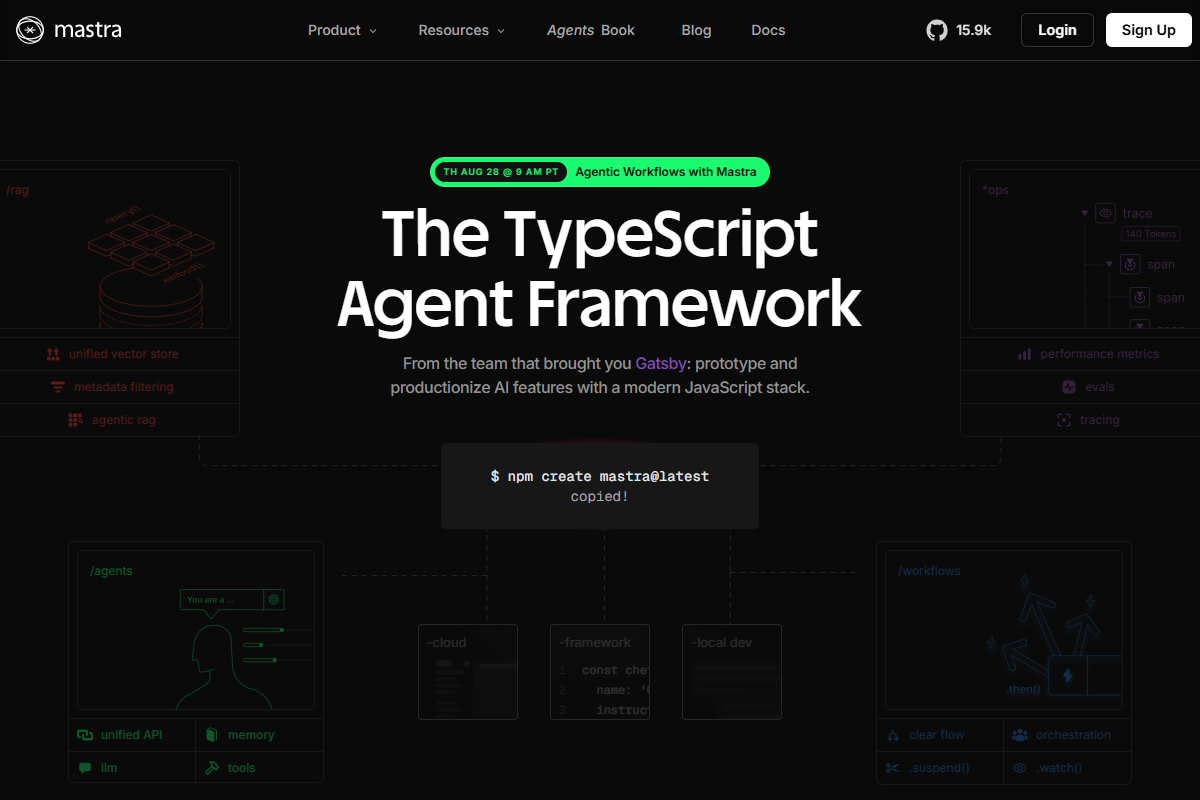Click the agentic rag grid icon

tap(75, 420)
